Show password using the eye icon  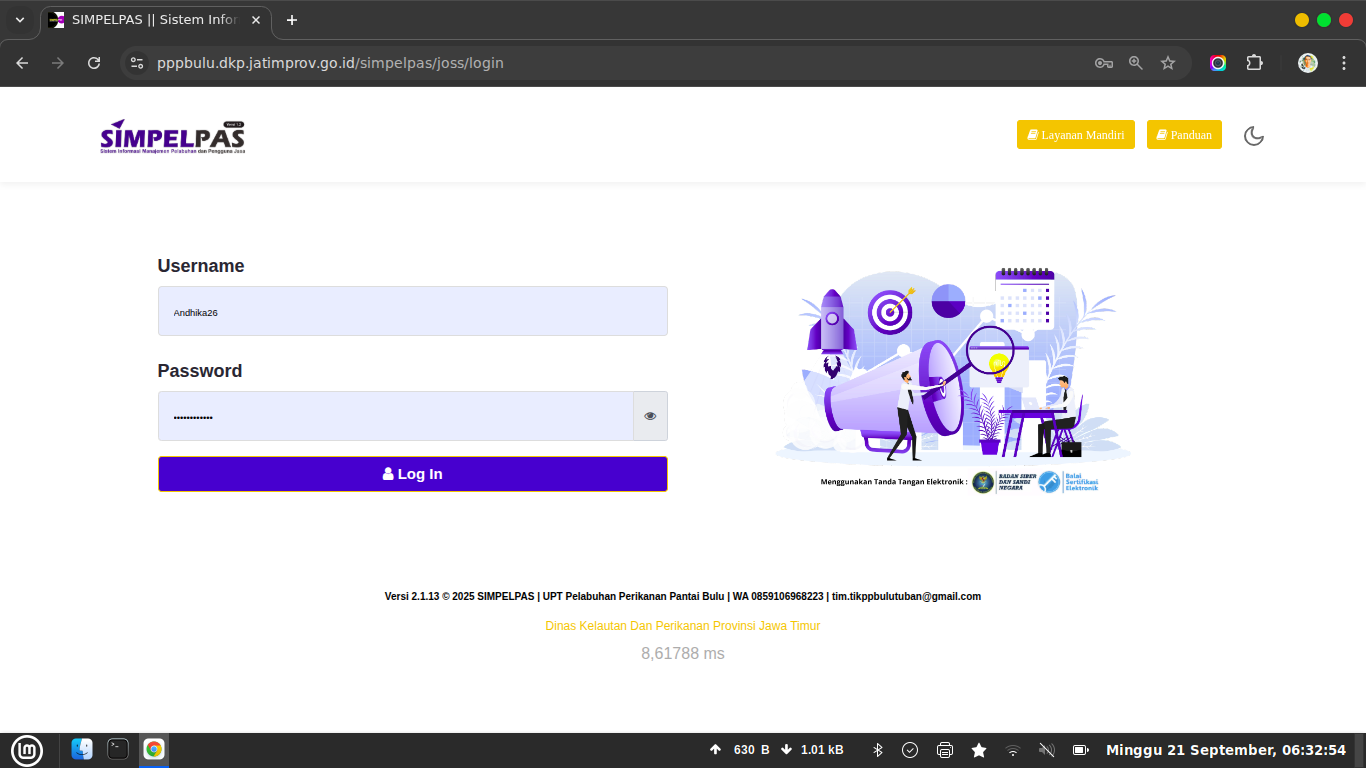pos(650,416)
